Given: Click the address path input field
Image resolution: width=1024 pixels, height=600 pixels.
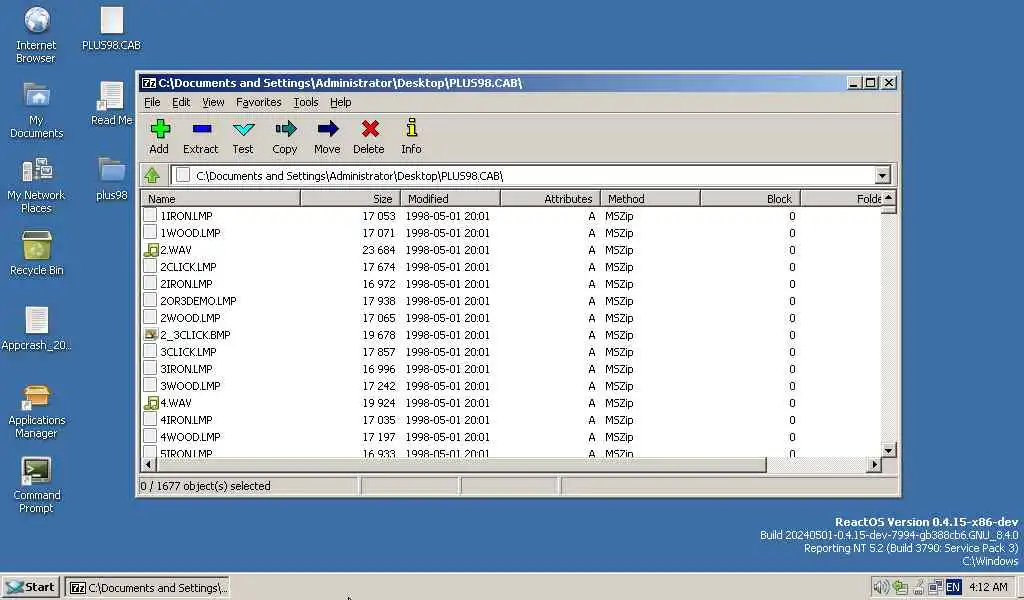Looking at the screenshot, I should click(523, 175).
